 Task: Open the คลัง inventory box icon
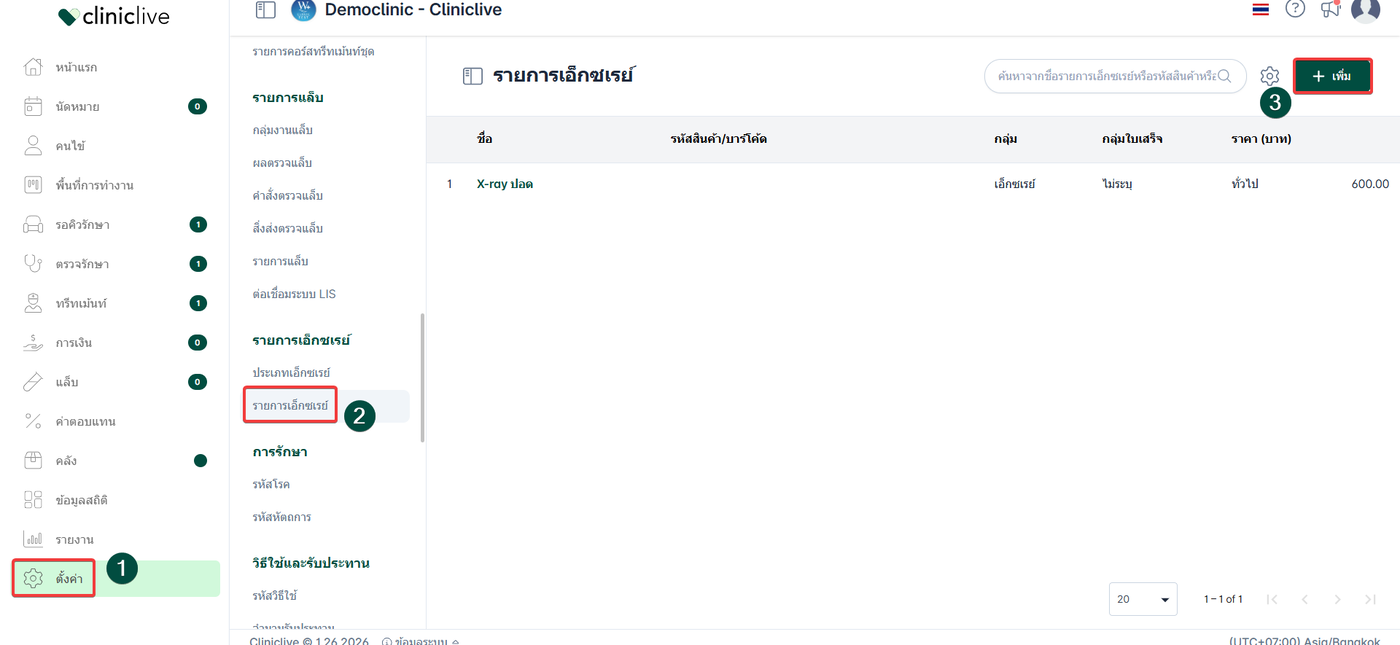(x=33, y=461)
